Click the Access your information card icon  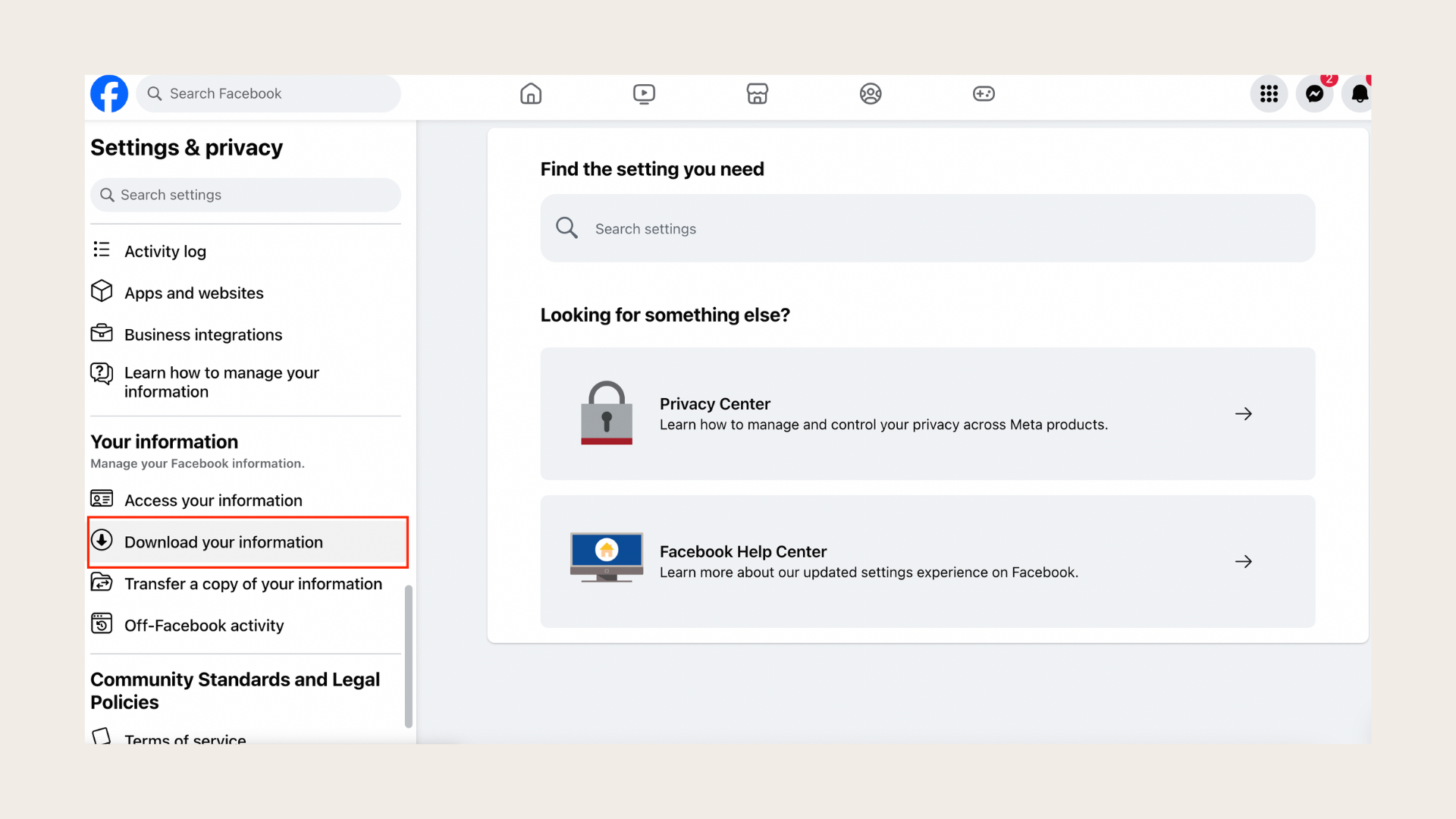(102, 498)
